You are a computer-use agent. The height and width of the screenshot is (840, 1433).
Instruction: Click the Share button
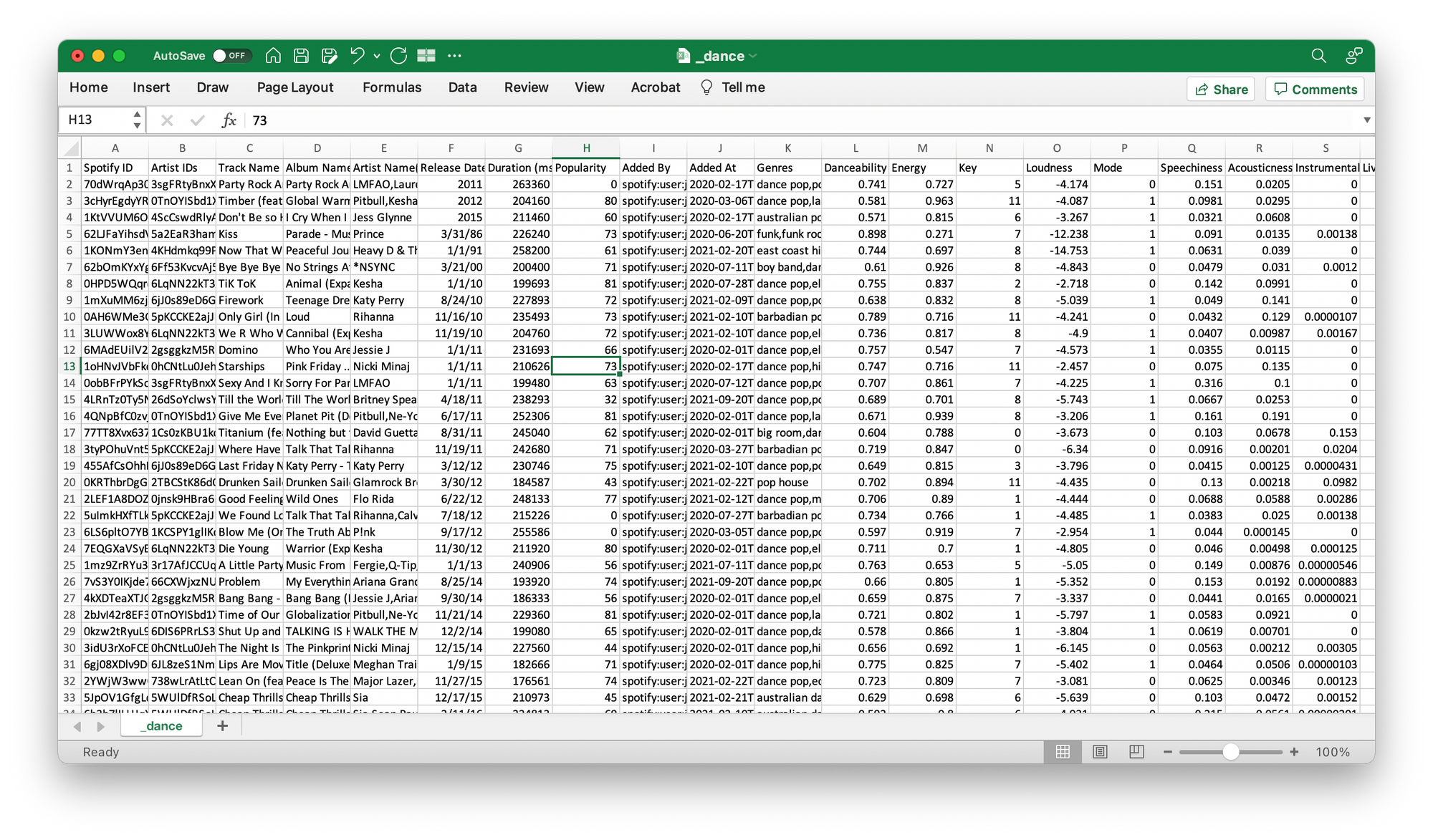[1220, 89]
